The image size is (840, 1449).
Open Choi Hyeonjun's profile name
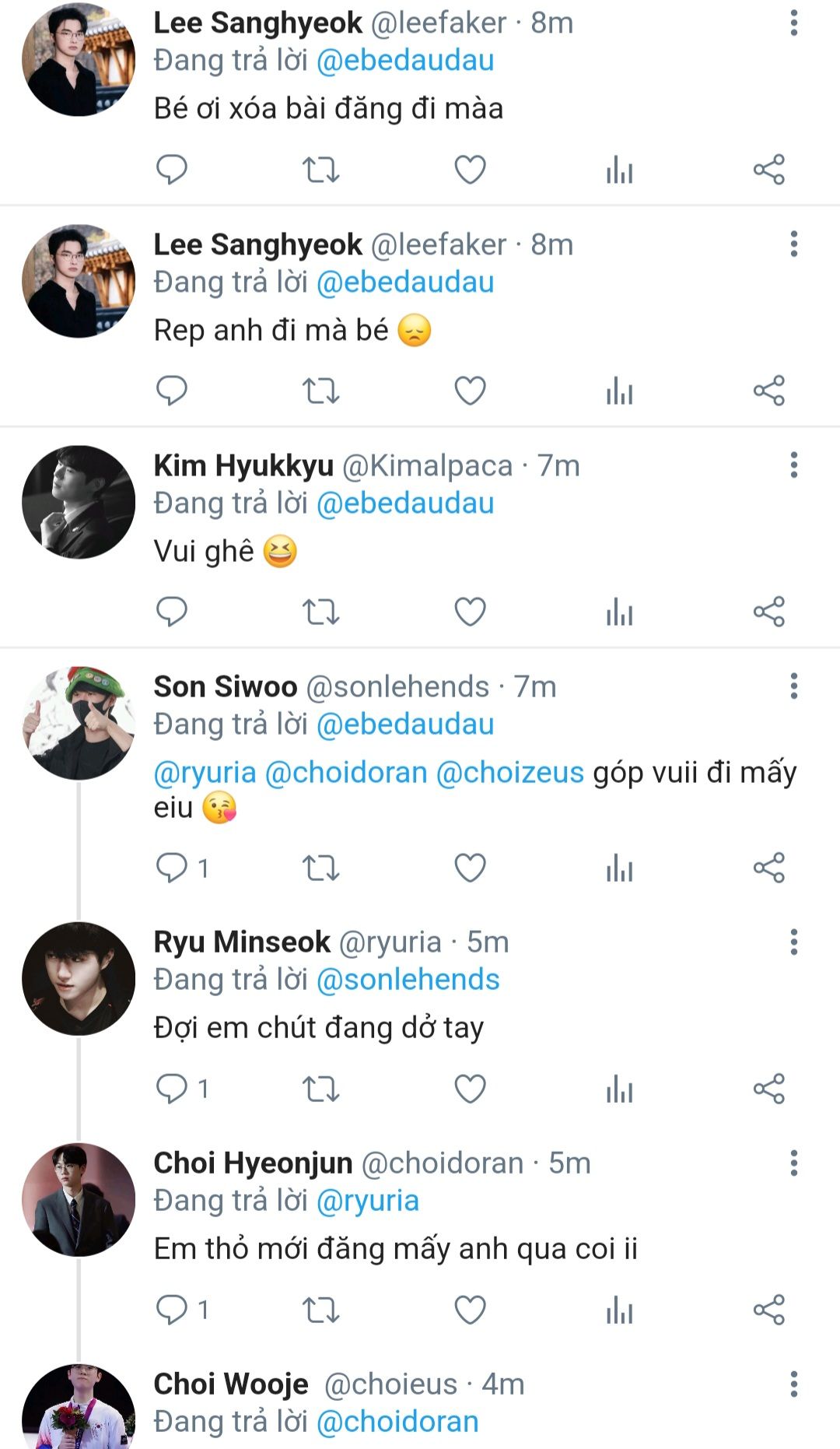pos(253,1163)
